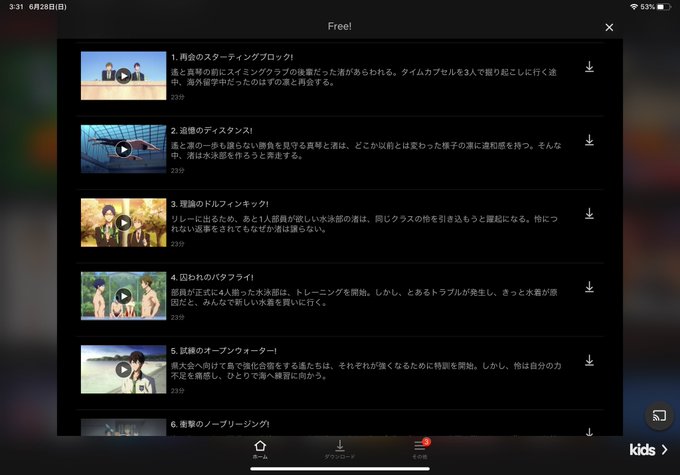Go to the ホーム tab
The width and height of the screenshot is (680, 475).
coord(260,449)
